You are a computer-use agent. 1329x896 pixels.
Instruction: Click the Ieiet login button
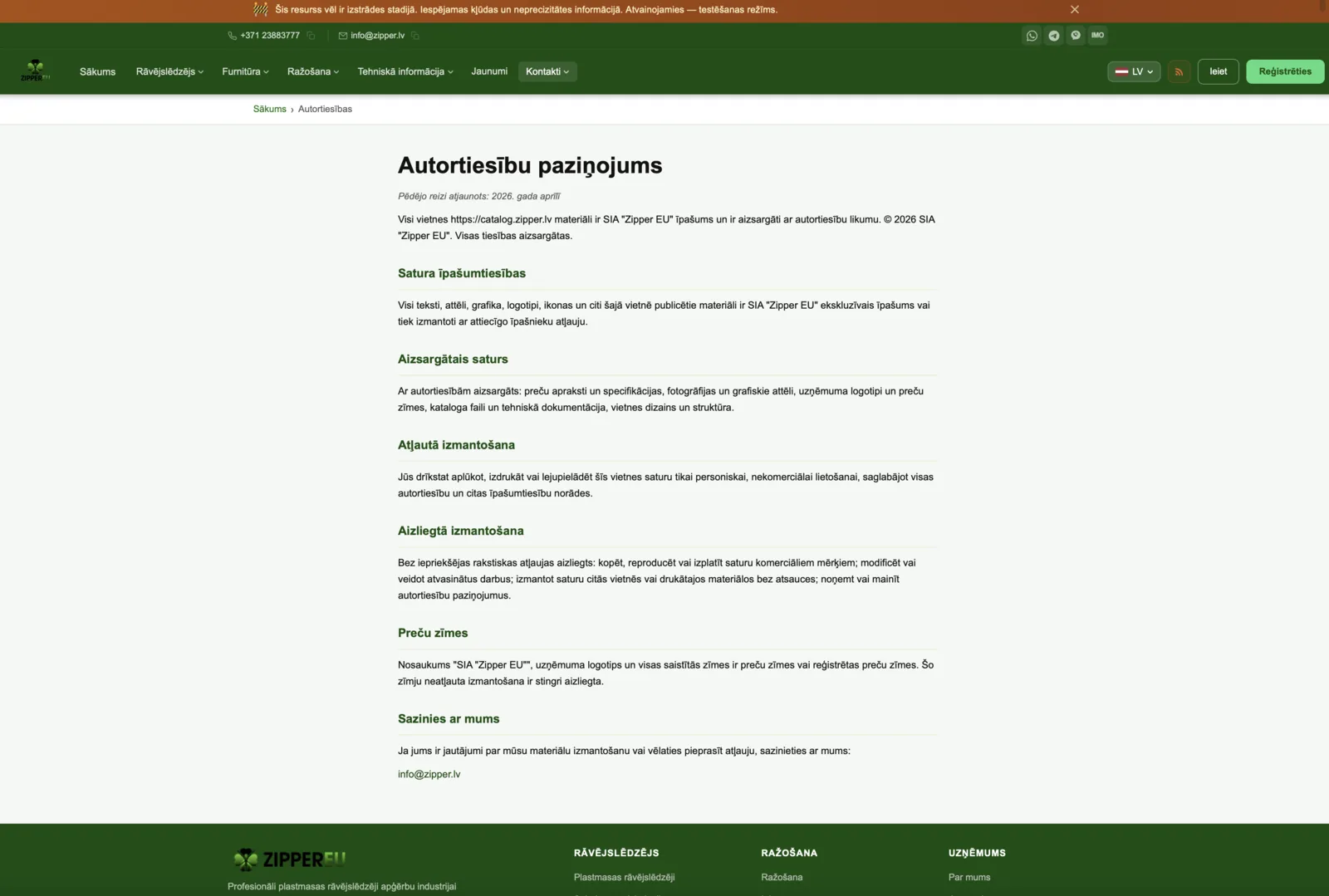coord(1219,71)
